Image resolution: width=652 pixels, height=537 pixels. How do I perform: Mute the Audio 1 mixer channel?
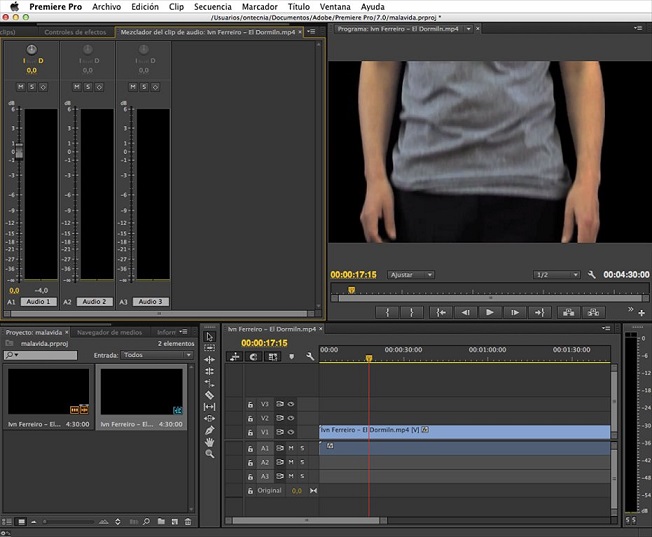pyautogui.click(x=19, y=87)
